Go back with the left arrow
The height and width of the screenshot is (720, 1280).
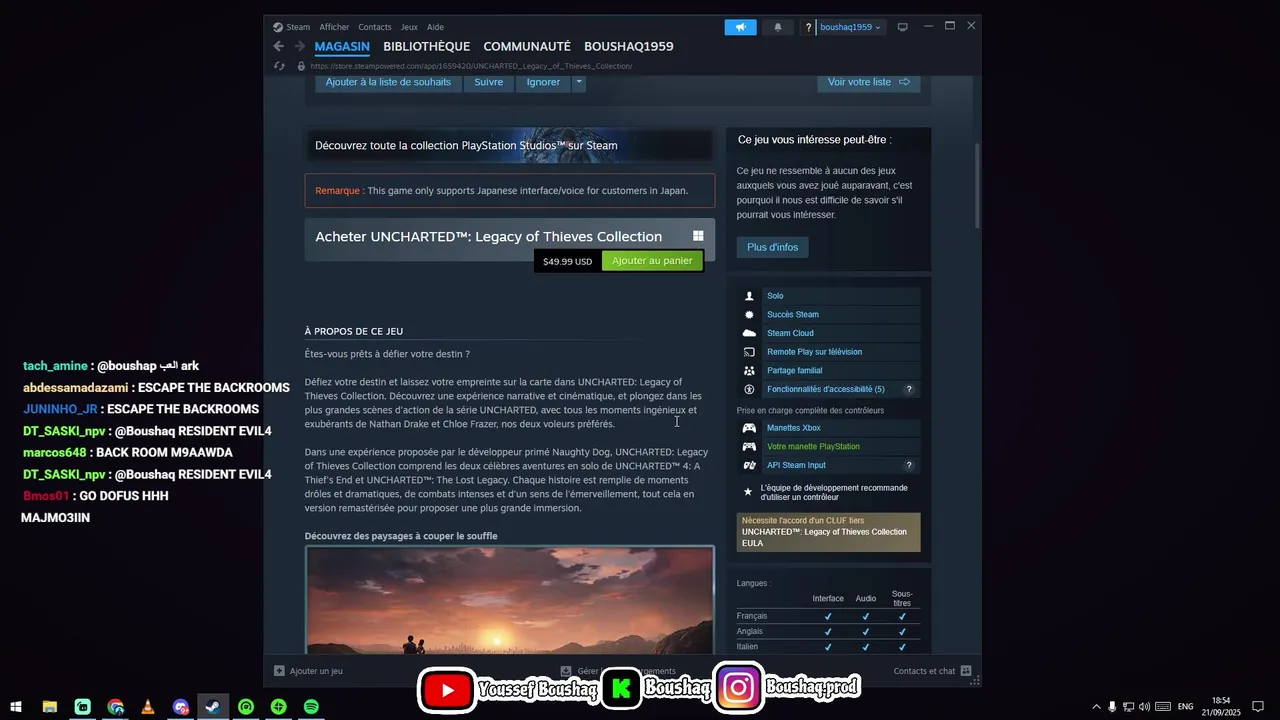point(279,46)
